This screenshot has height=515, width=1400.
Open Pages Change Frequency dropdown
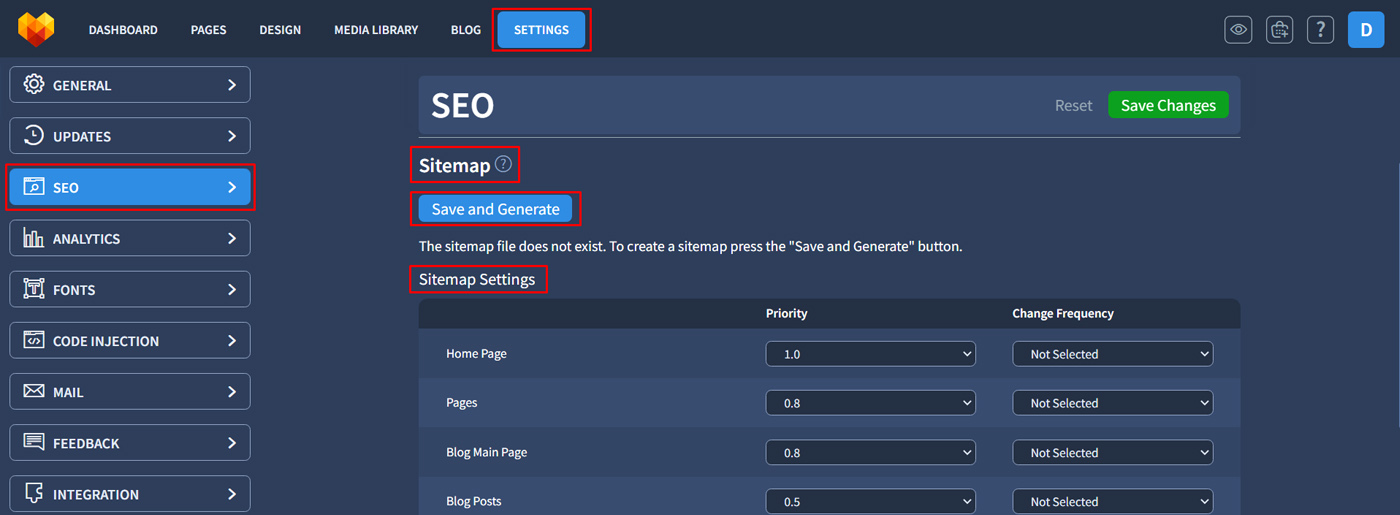click(x=1112, y=403)
